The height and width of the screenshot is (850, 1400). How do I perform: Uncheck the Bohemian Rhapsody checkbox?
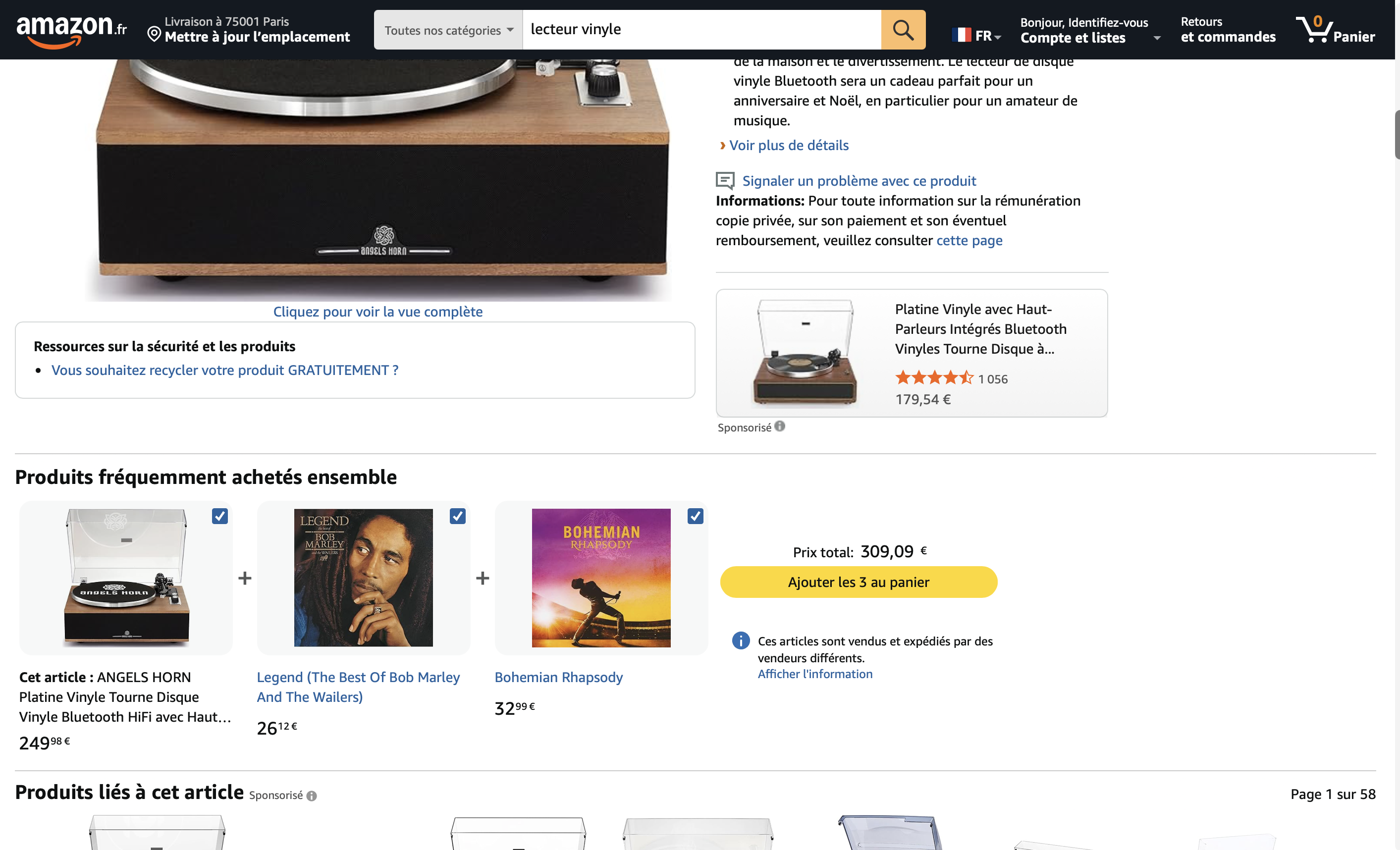click(x=695, y=516)
